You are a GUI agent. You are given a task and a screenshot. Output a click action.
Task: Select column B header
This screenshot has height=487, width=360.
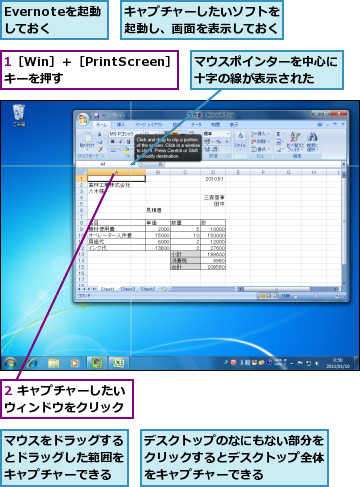(x=158, y=172)
